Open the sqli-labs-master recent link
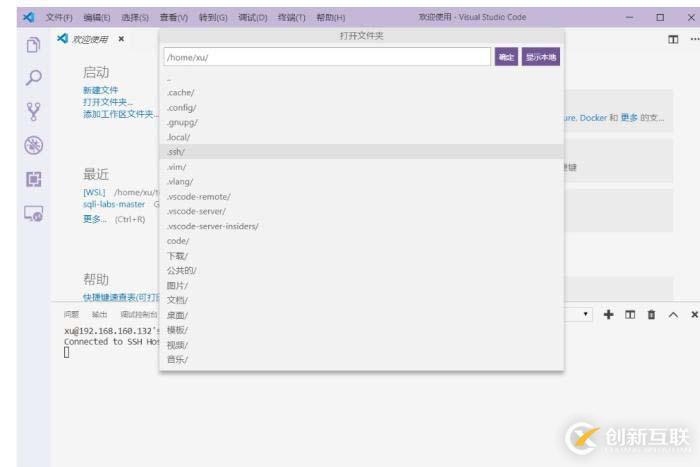 click(x=114, y=204)
